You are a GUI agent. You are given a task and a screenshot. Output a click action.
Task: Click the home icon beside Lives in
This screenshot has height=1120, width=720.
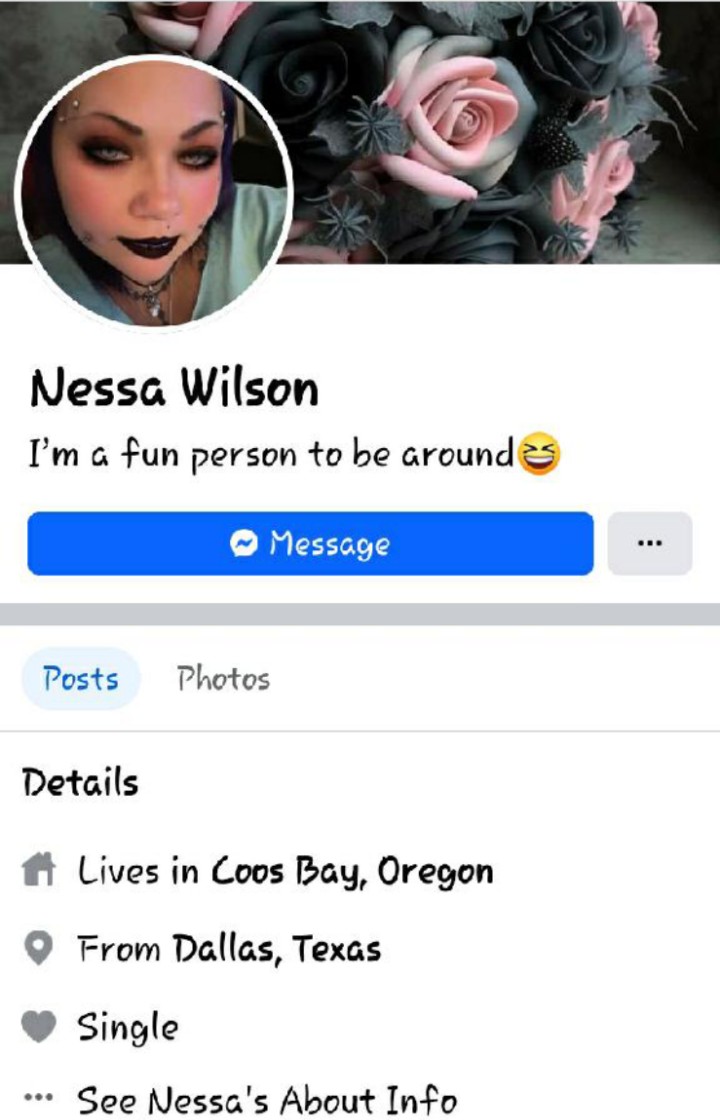[x=39, y=870]
